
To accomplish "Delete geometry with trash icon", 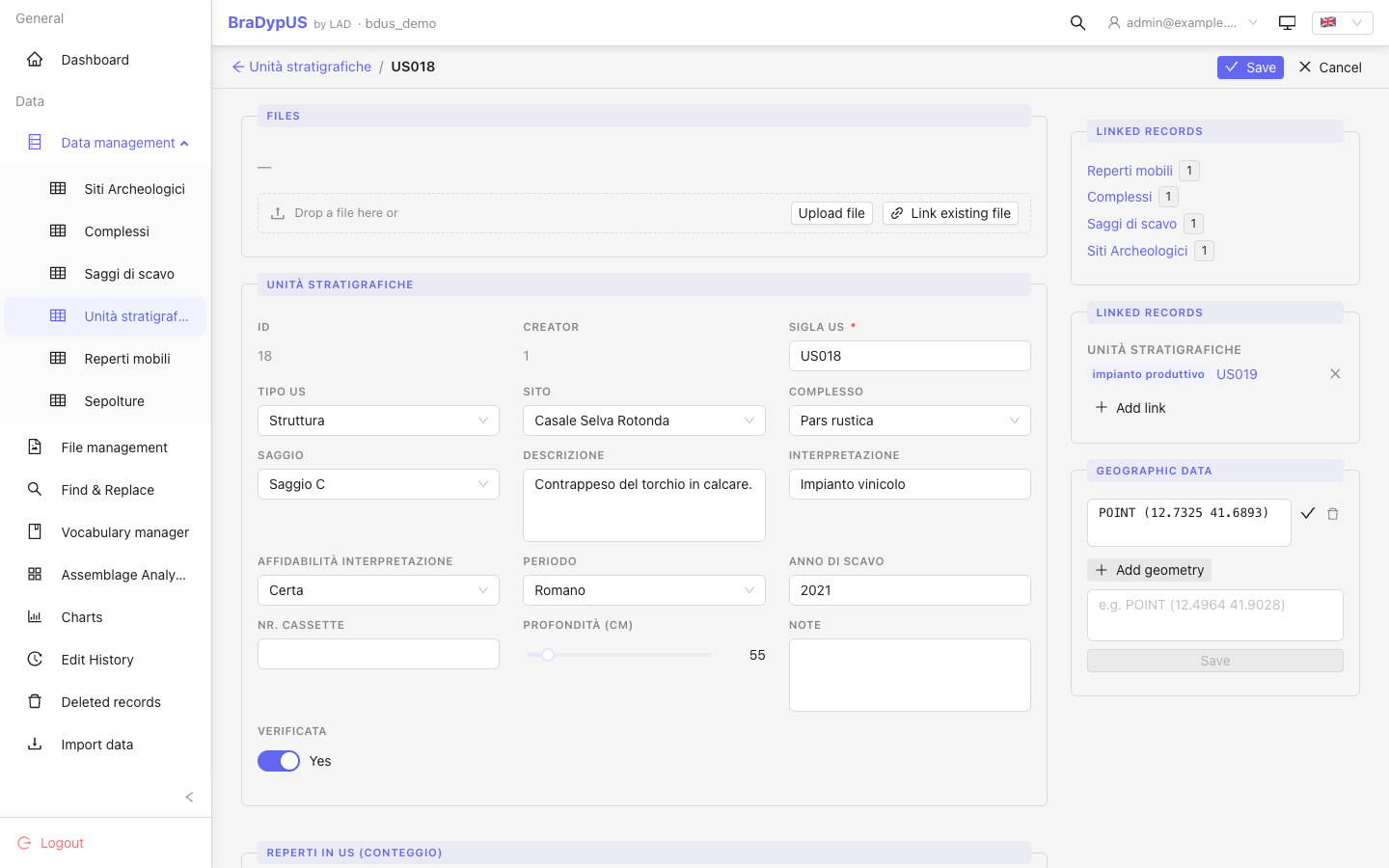I will click(x=1333, y=514).
